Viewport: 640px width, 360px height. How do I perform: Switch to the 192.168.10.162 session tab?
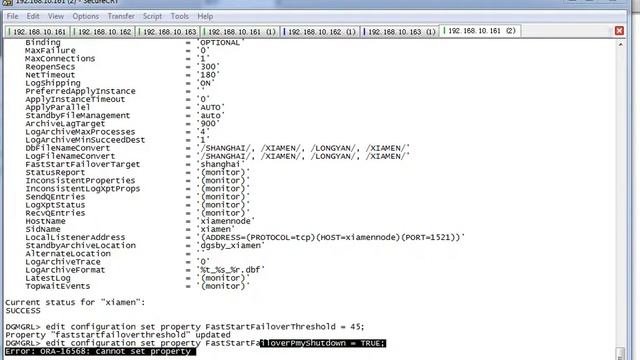coord(102,31)
